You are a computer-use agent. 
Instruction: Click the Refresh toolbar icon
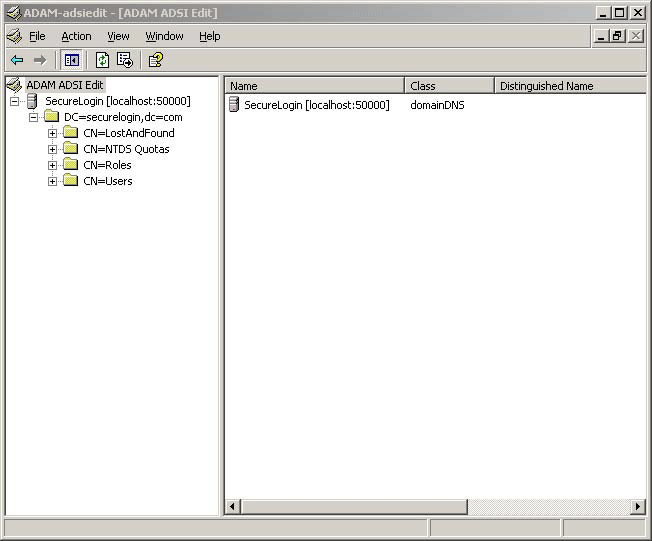102,60
